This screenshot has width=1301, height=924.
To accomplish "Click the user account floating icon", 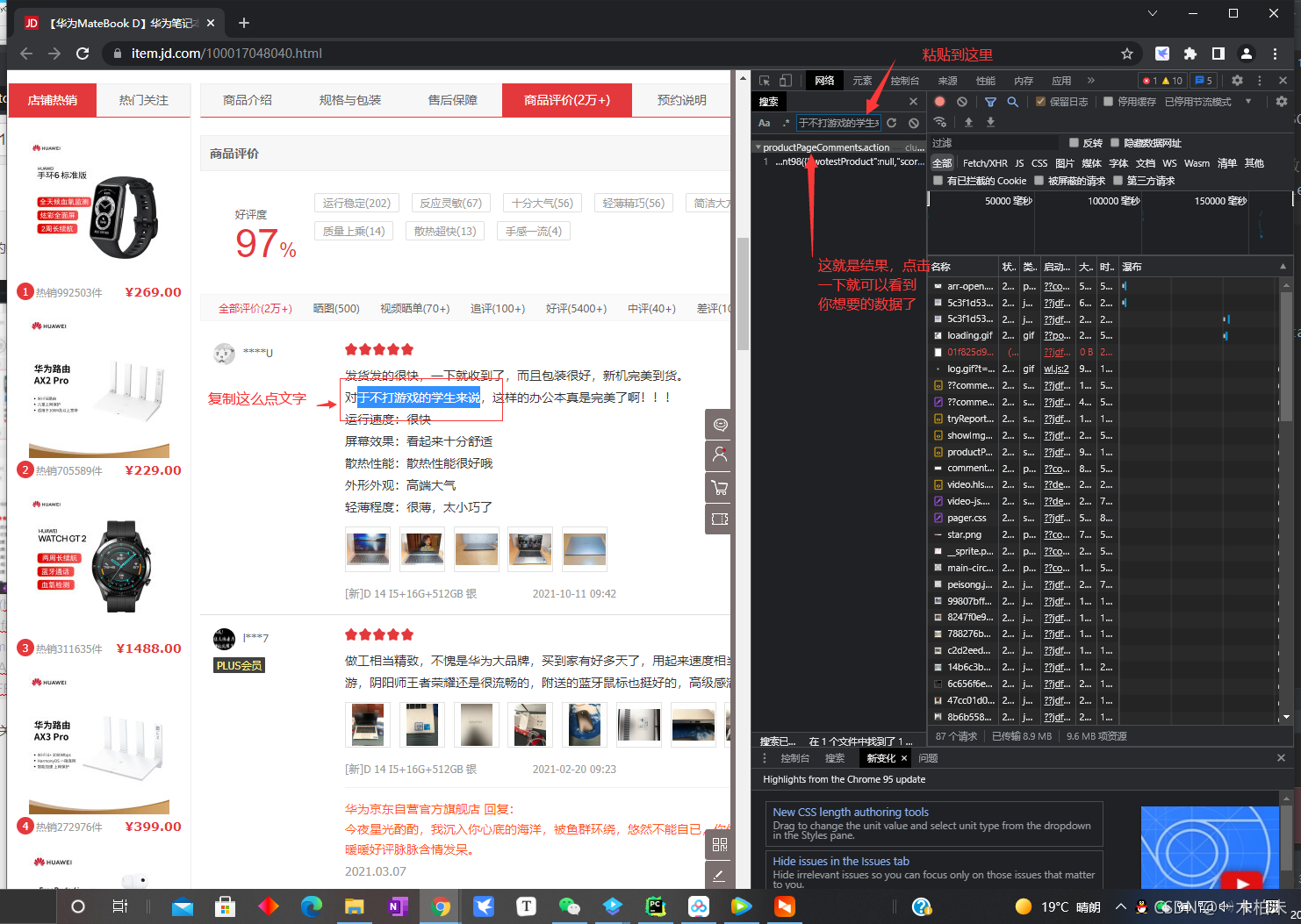I will (x=720, y=455).
